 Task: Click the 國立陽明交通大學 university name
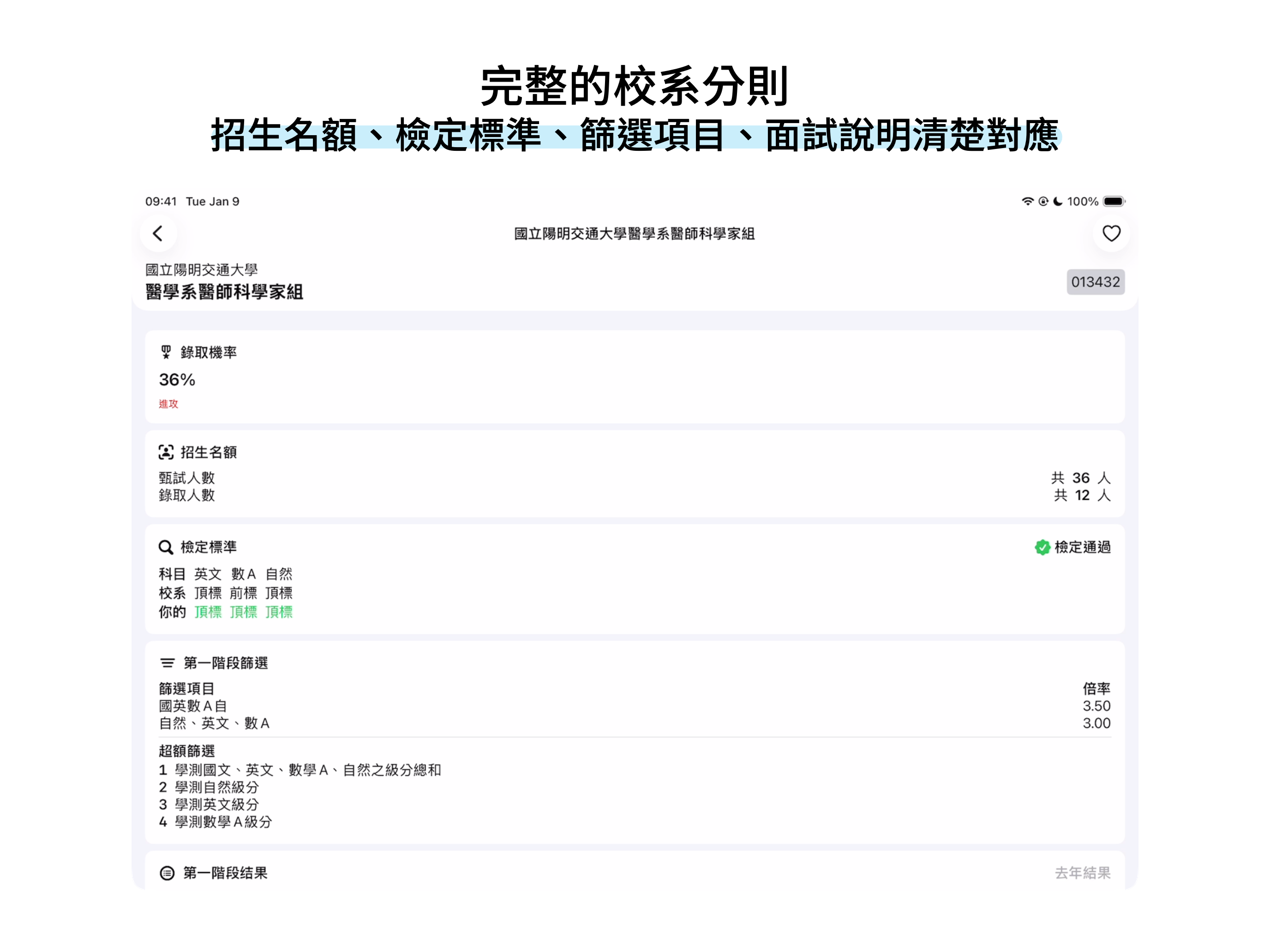(201, 270)
